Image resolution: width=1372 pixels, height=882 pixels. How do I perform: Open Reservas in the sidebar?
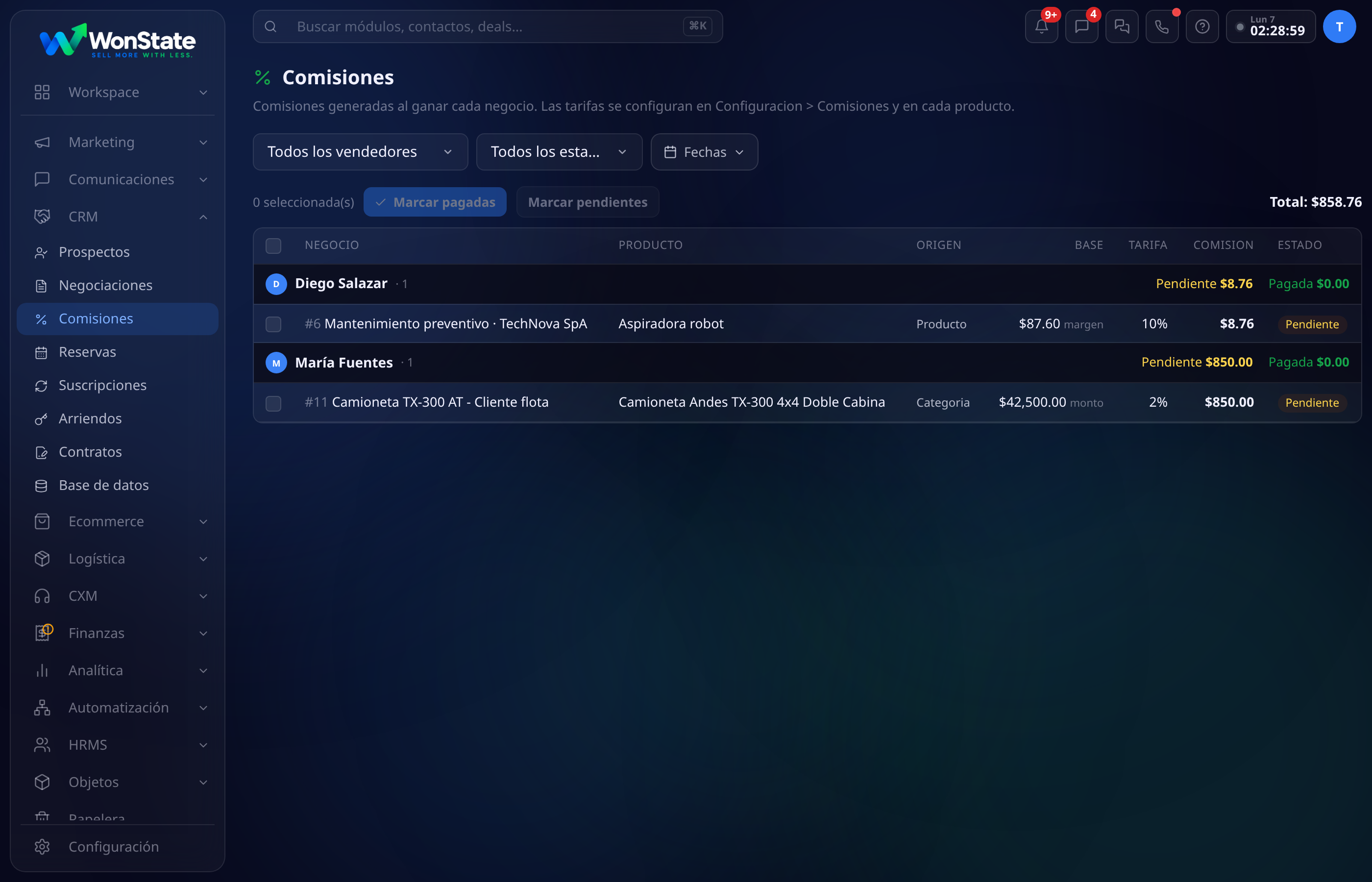(x=118, y=352)
